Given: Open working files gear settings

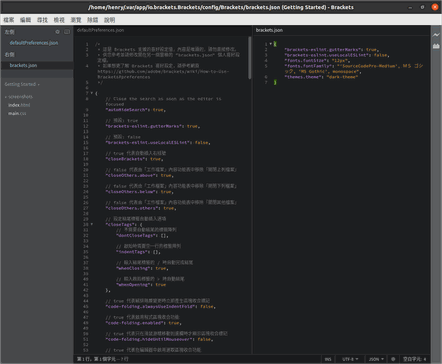Looking at the screenshot, I should tap(57, 32).
